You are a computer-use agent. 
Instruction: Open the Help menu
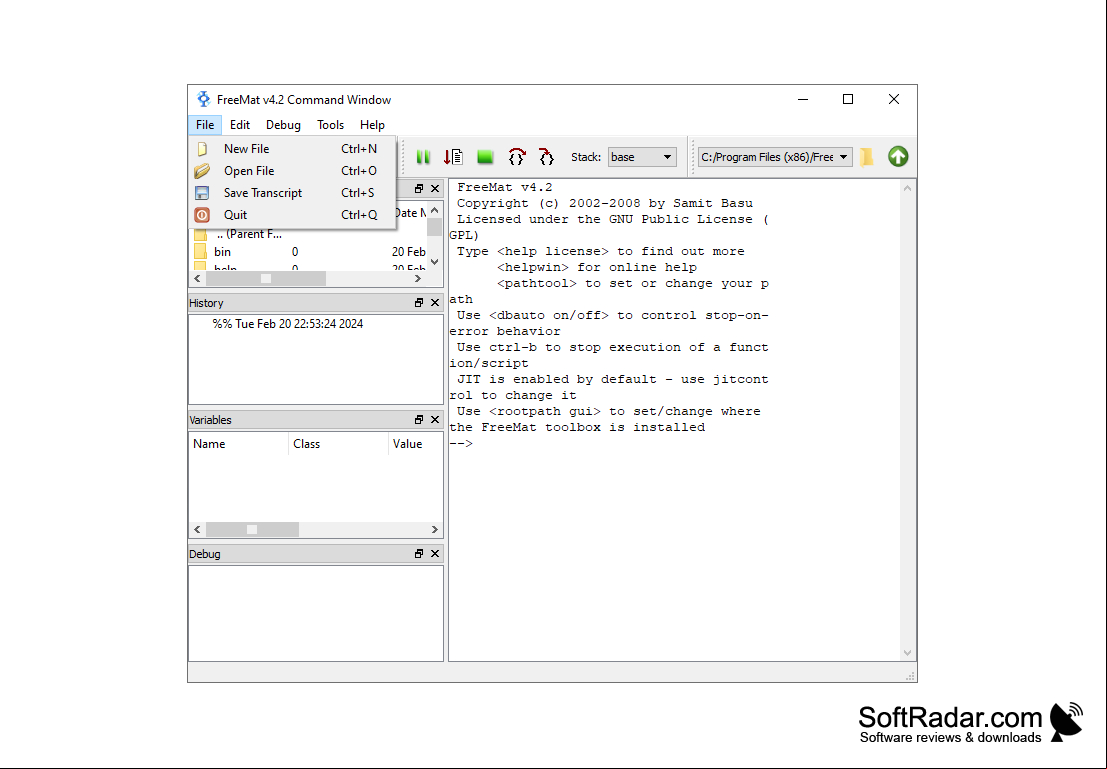tap(372, 125)
